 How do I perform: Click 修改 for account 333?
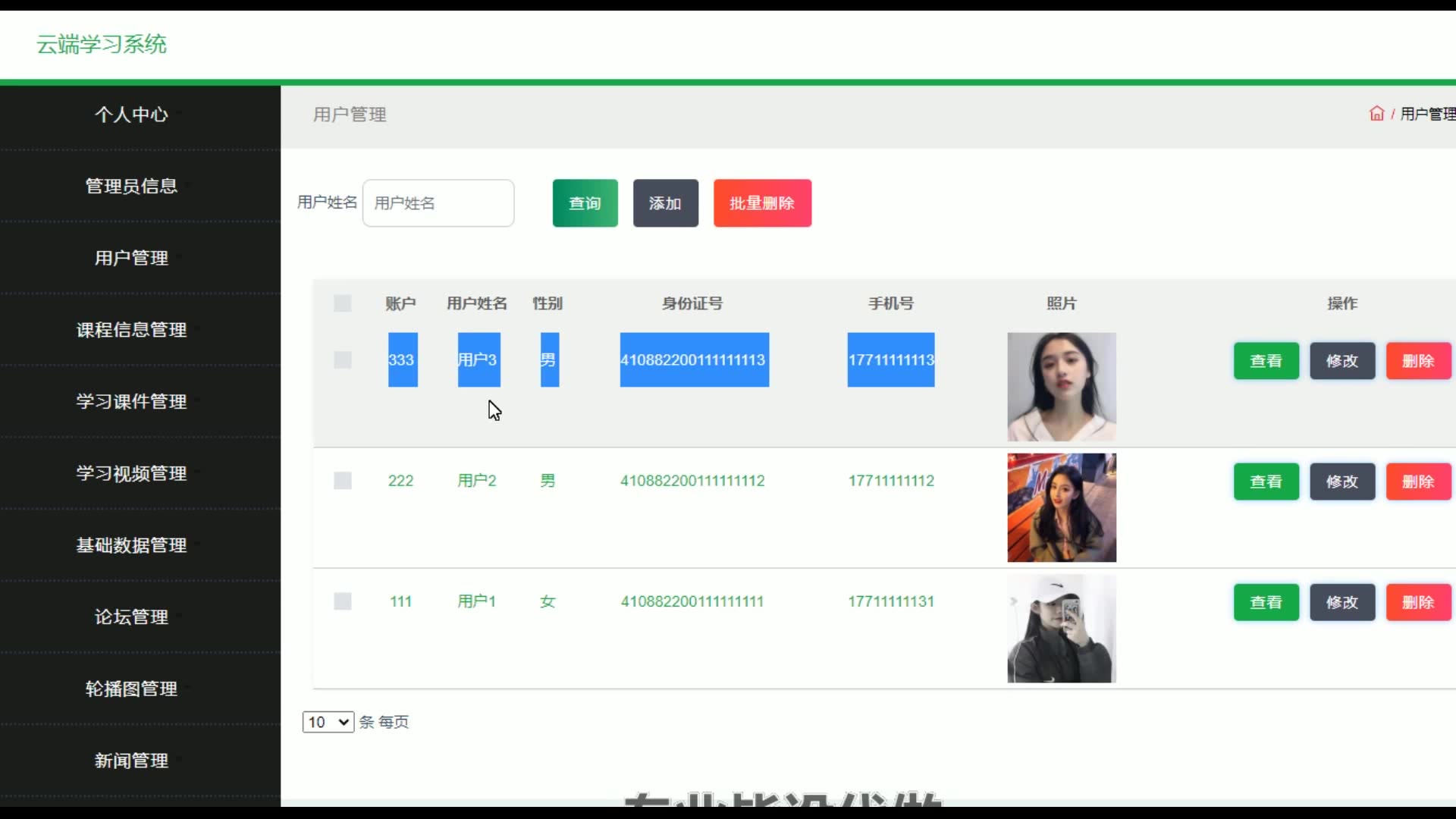(x=1341, y=361)
